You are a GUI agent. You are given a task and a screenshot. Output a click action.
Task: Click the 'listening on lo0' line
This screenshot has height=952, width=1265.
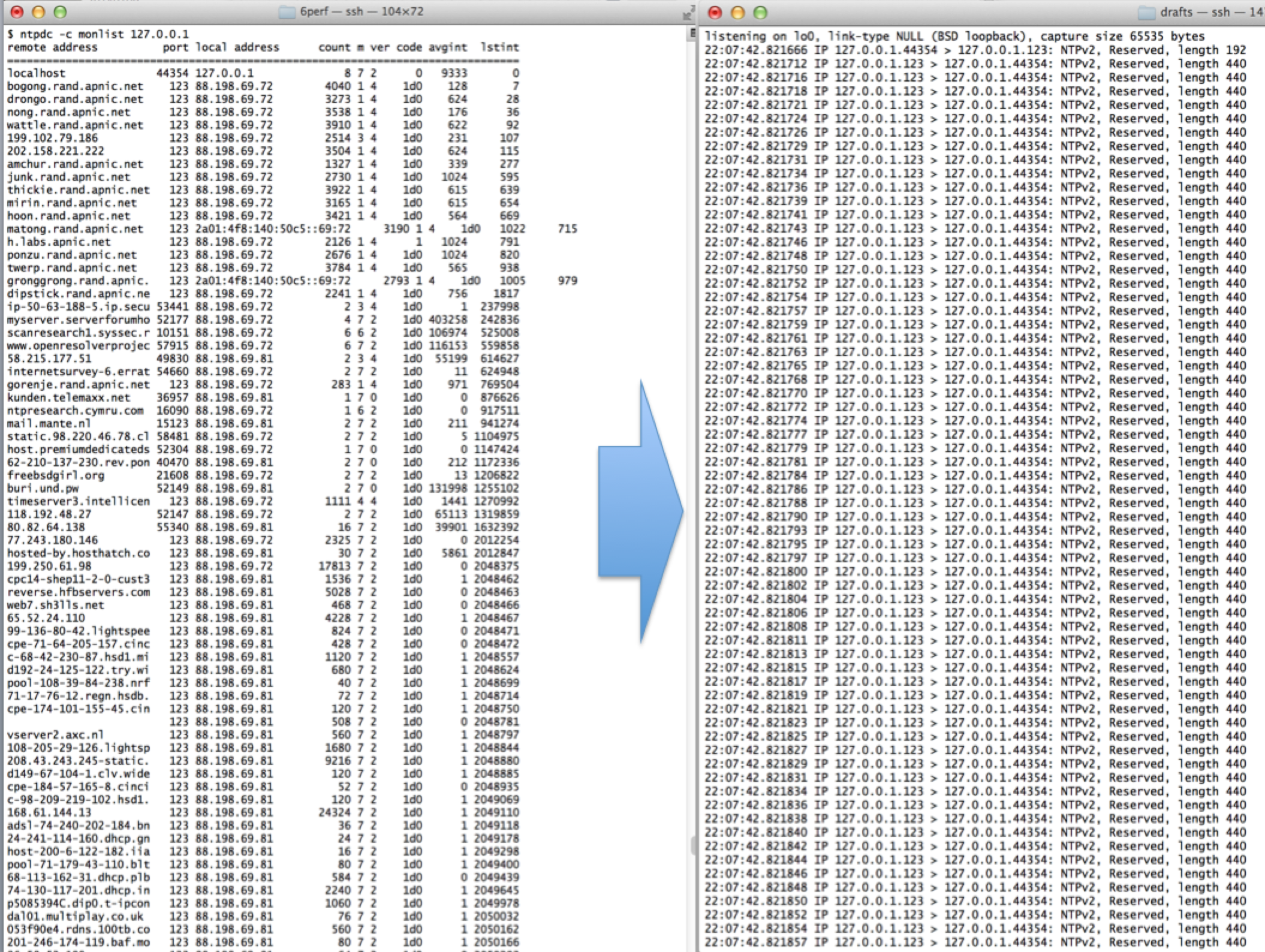[x=953, y=37]
